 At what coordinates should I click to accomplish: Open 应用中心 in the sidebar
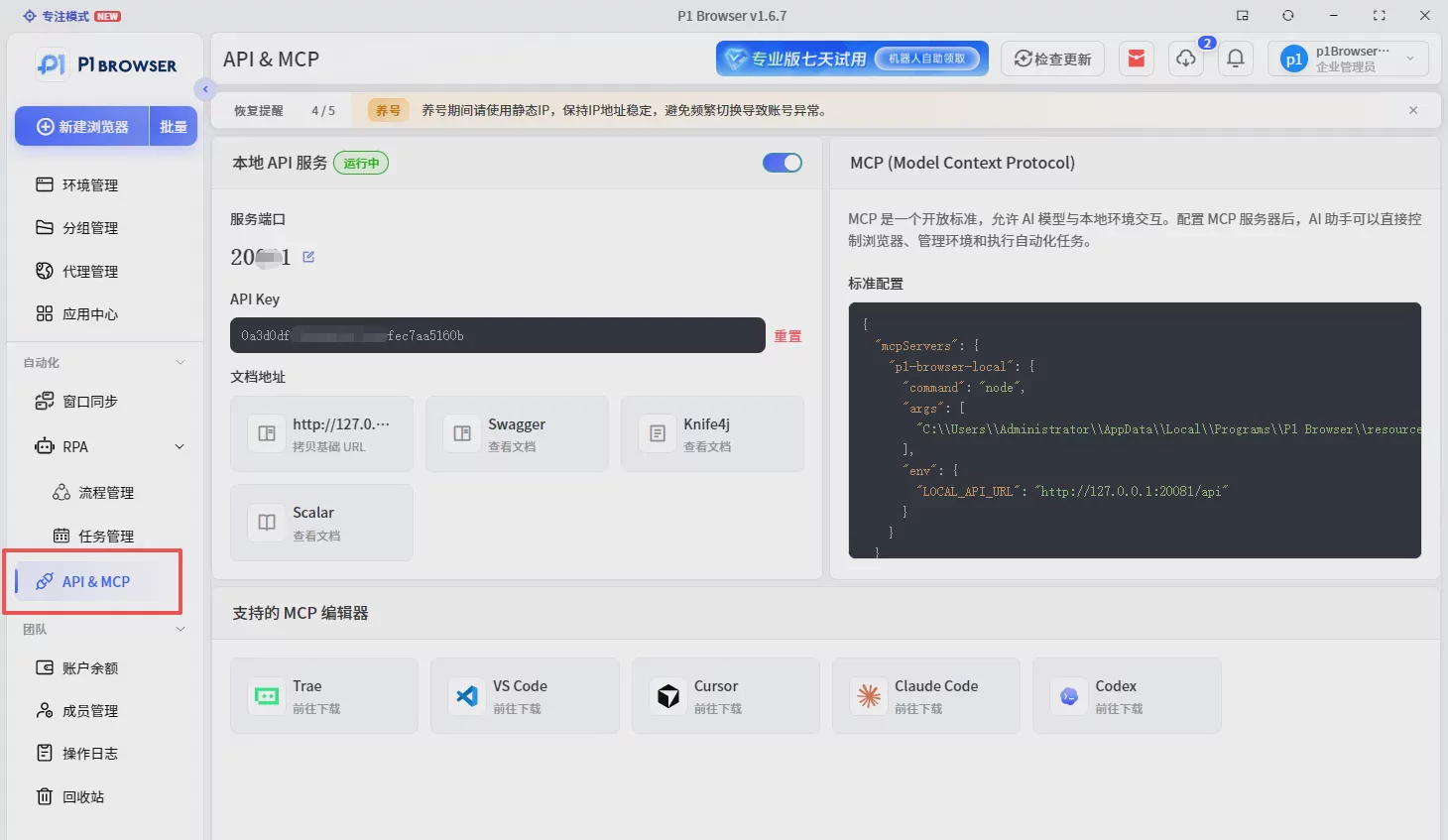click(105, 313)
